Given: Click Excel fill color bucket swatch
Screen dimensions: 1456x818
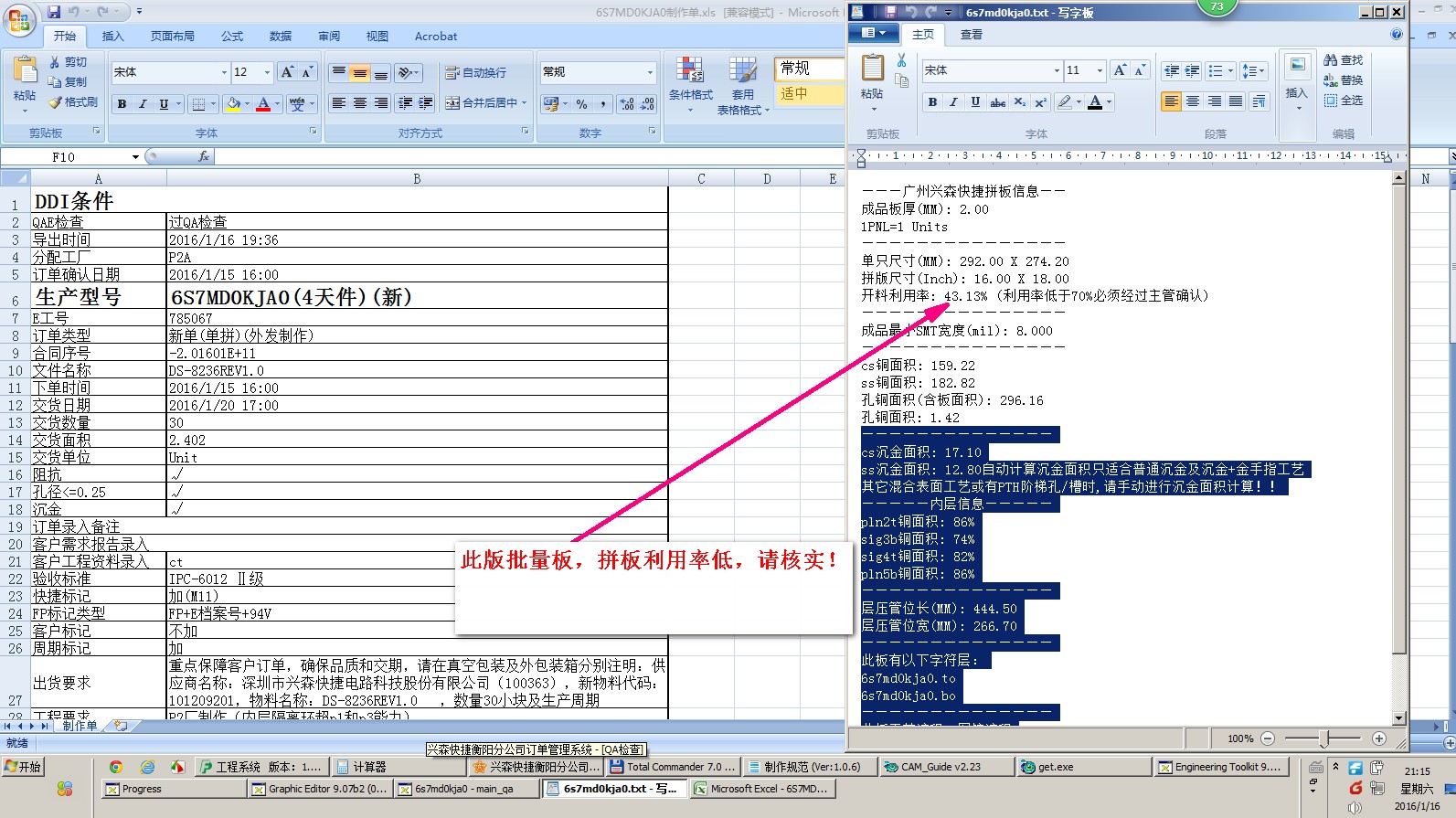Looking at the screenshot, I should [233, 104].
